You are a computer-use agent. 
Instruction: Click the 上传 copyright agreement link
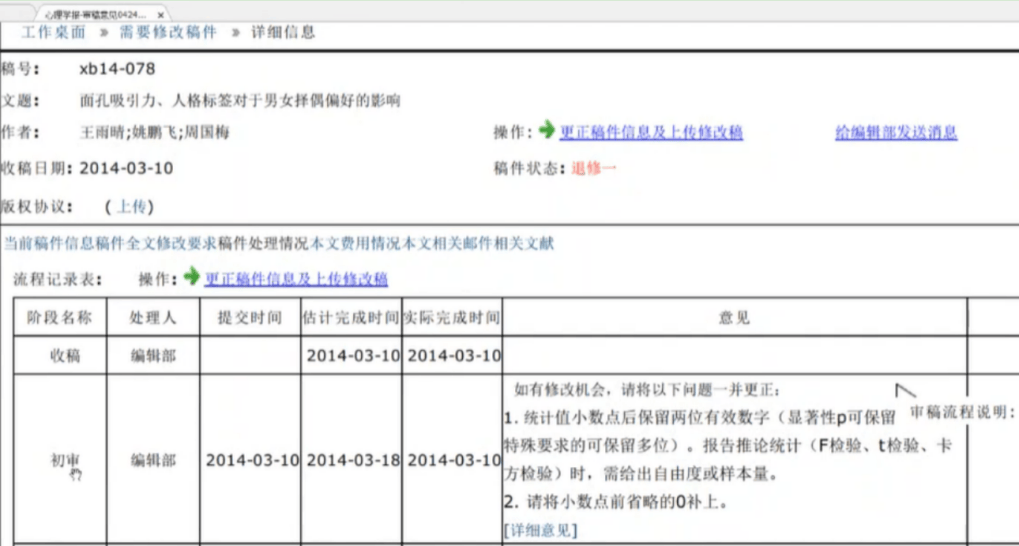(131, 206)
